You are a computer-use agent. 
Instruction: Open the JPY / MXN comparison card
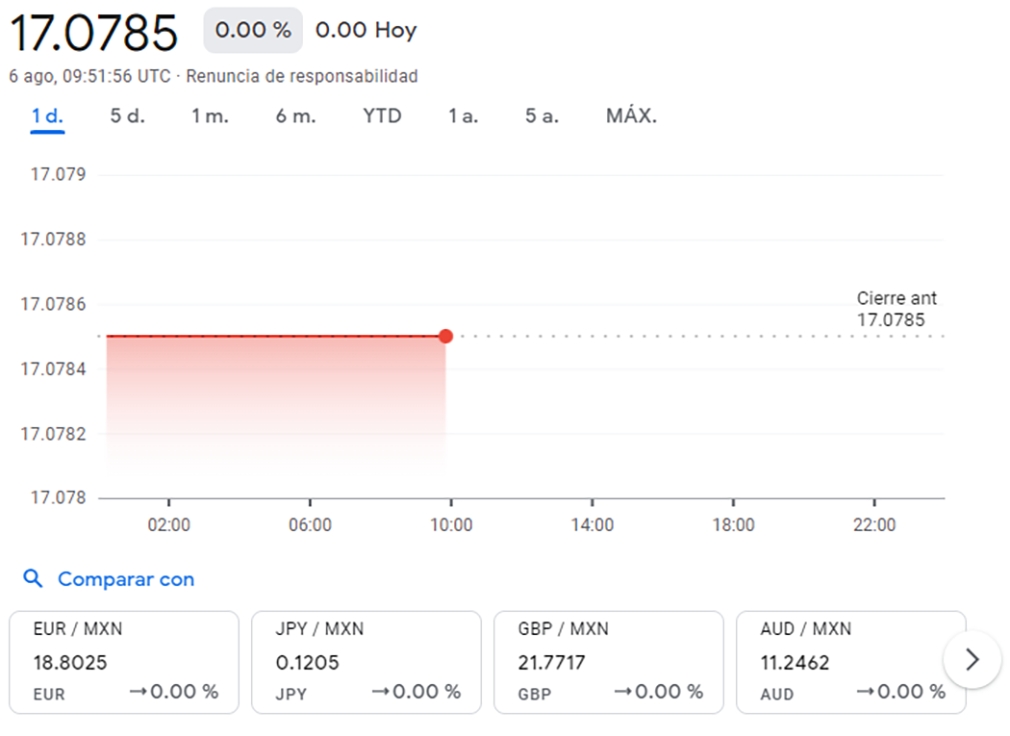[x=366, y=662]
